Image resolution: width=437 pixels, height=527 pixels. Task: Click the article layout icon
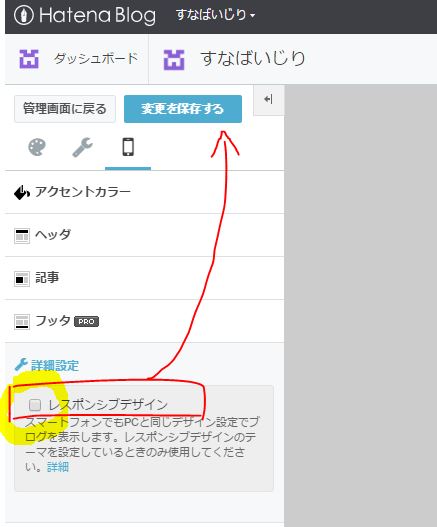click(22, 279)
